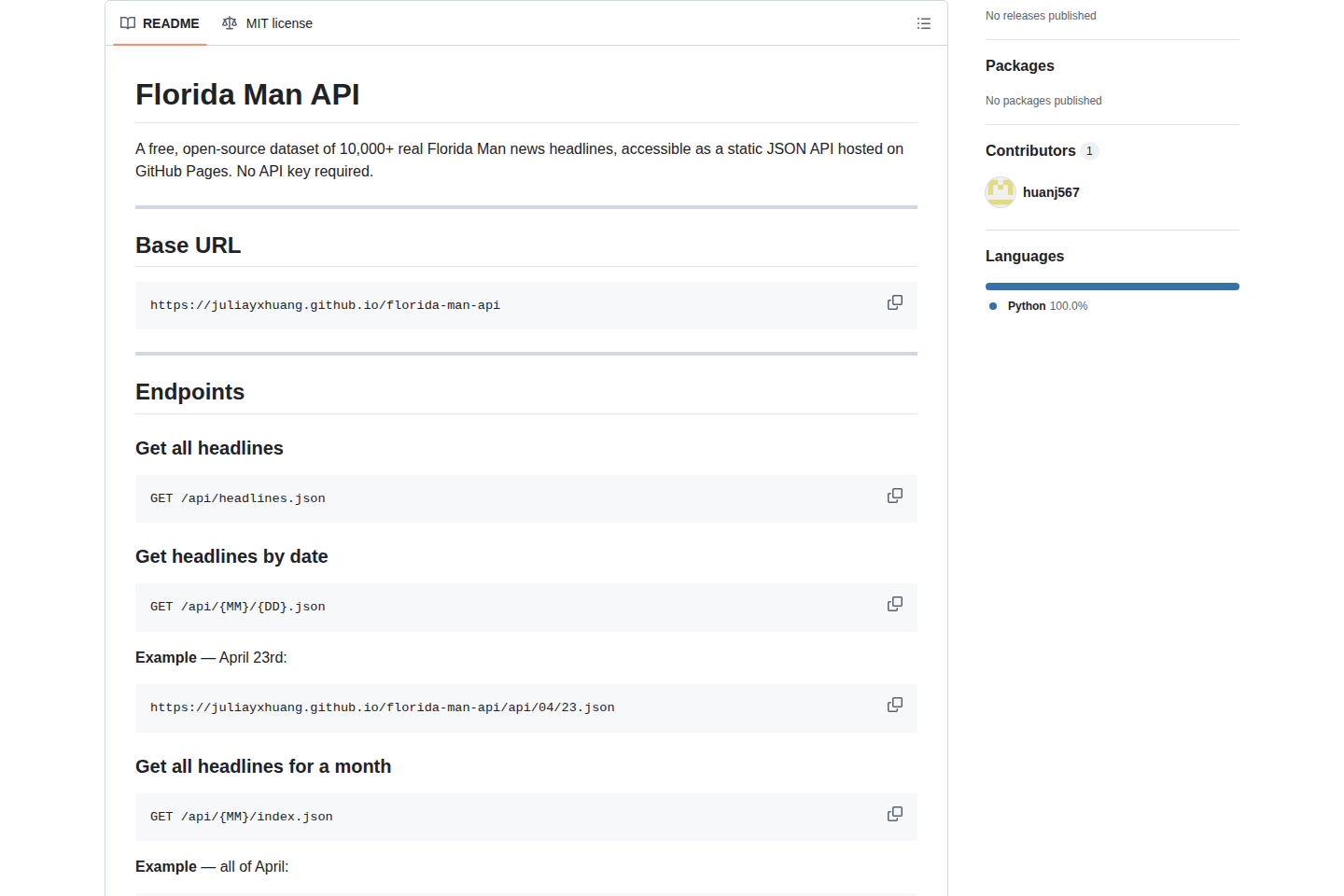Viewport: 1344px width, 896px height.
Task: Click the GET /api/headlines.json code text
Action: (238, 498)
